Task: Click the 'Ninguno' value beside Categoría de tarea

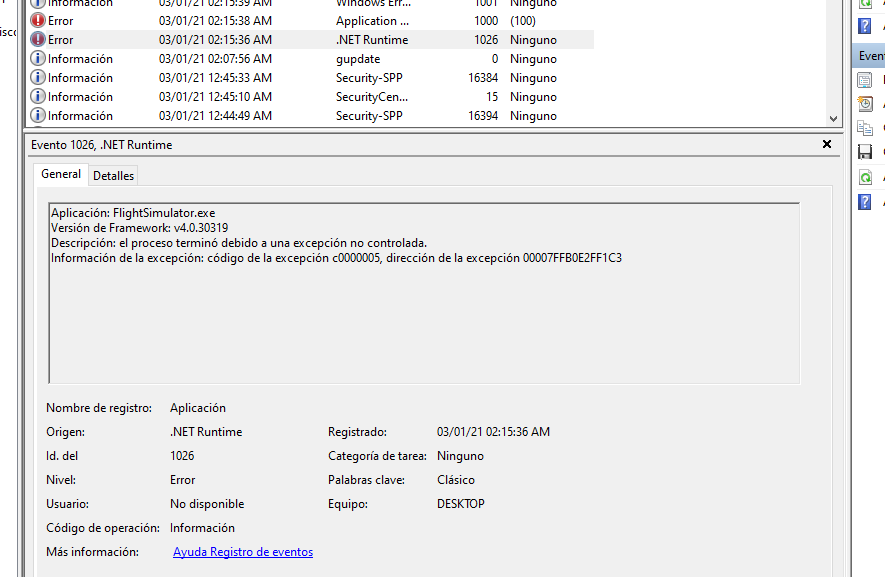Action: click(460, 456)
